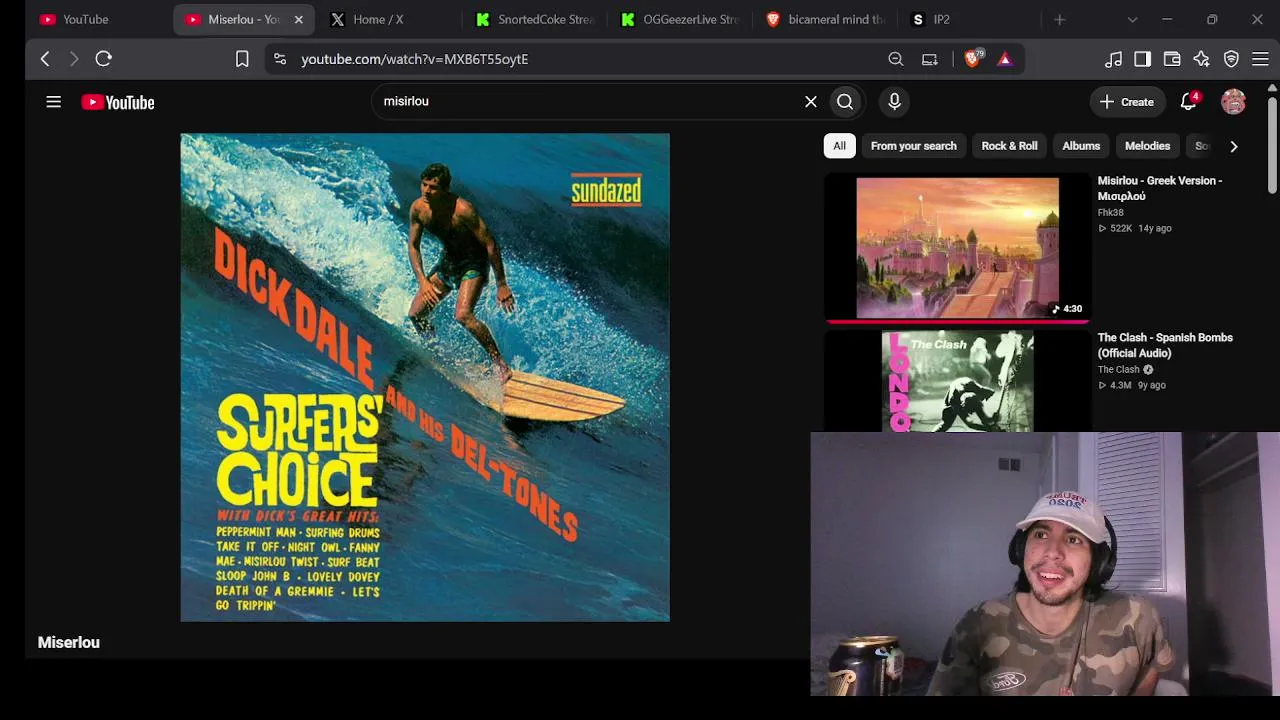Open the browser main hamburger menu
This screenshot has width=1280, height=720.
pos(1260,59)
